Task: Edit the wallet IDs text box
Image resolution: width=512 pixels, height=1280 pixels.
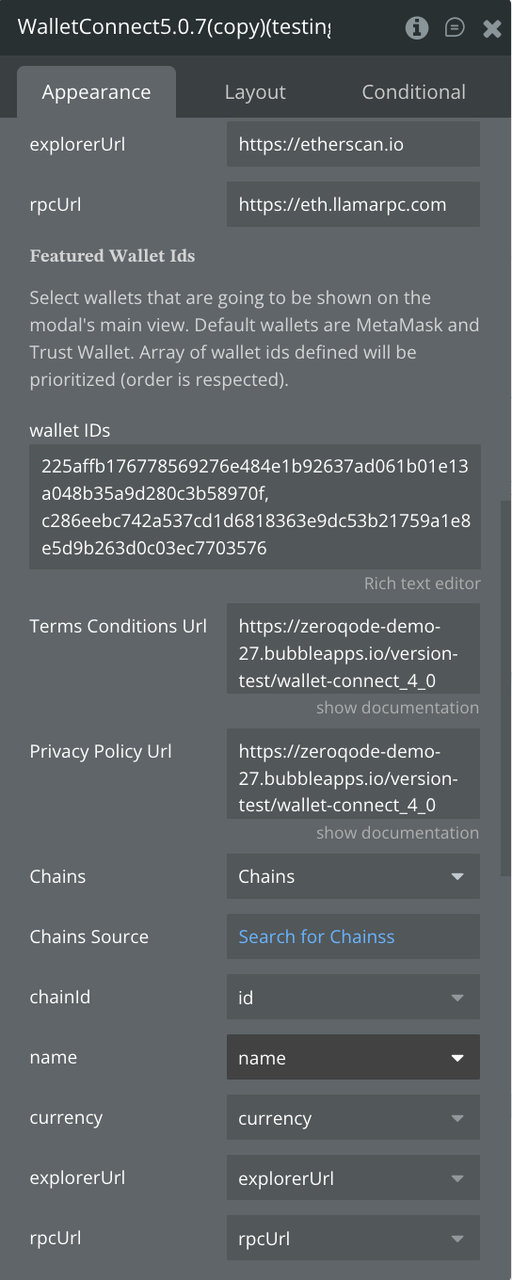Action: (255, 507)
